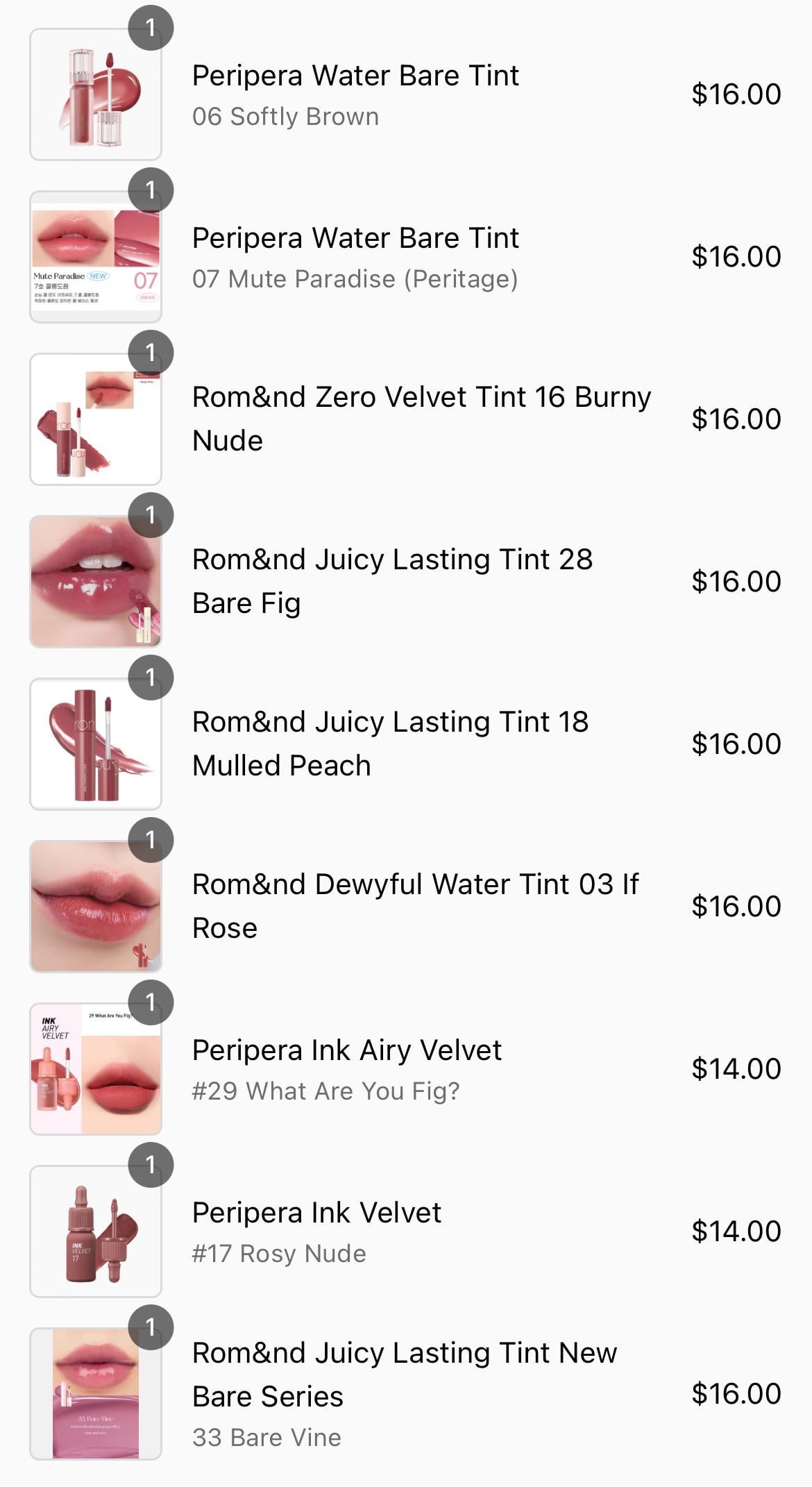The image size is (812, 1487).
Task: Click the $14.00 price of Peripera Ink Velvet
Action: click(736, 1232)
